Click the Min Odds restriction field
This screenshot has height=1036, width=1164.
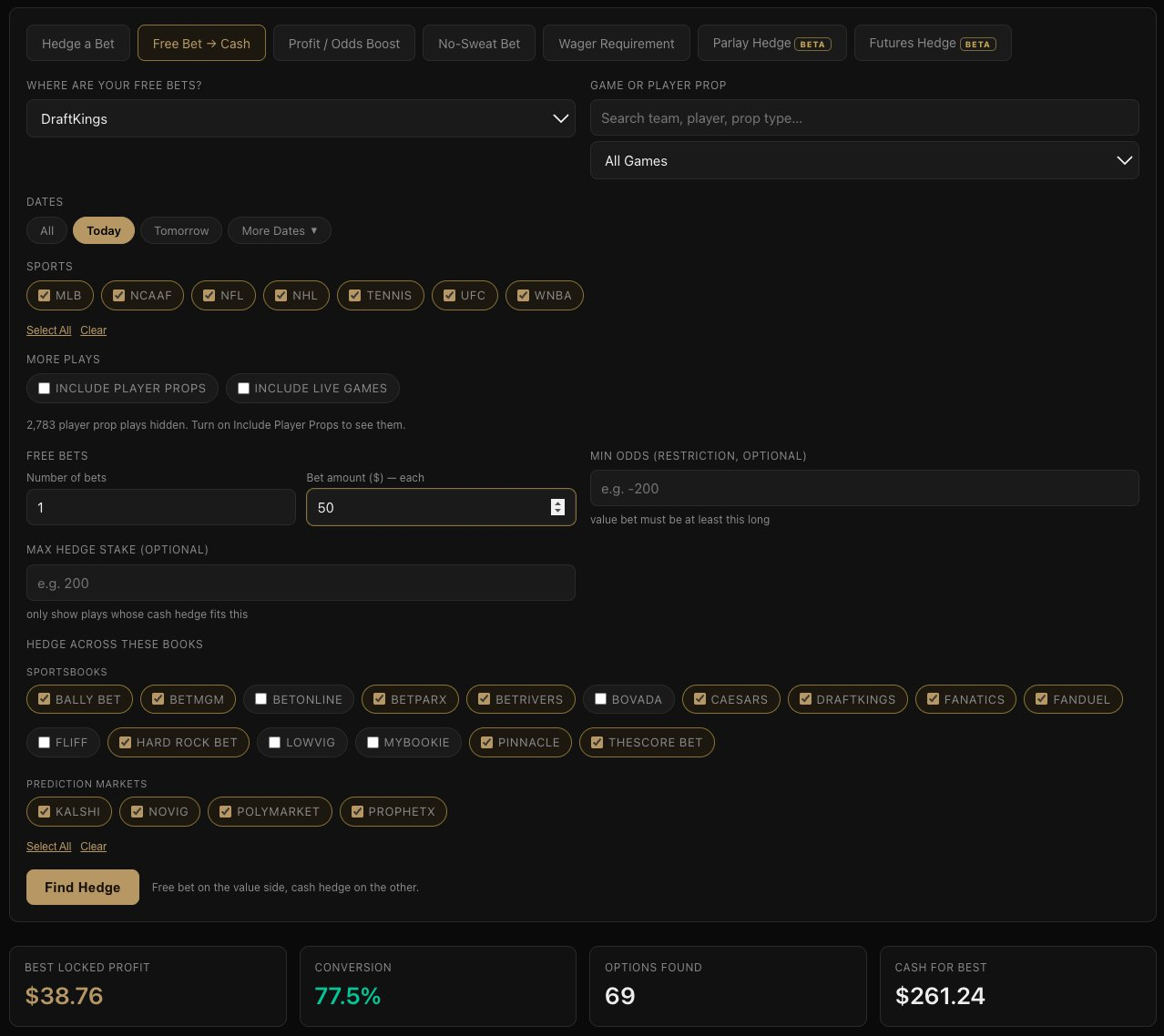(x=864, y=488)
